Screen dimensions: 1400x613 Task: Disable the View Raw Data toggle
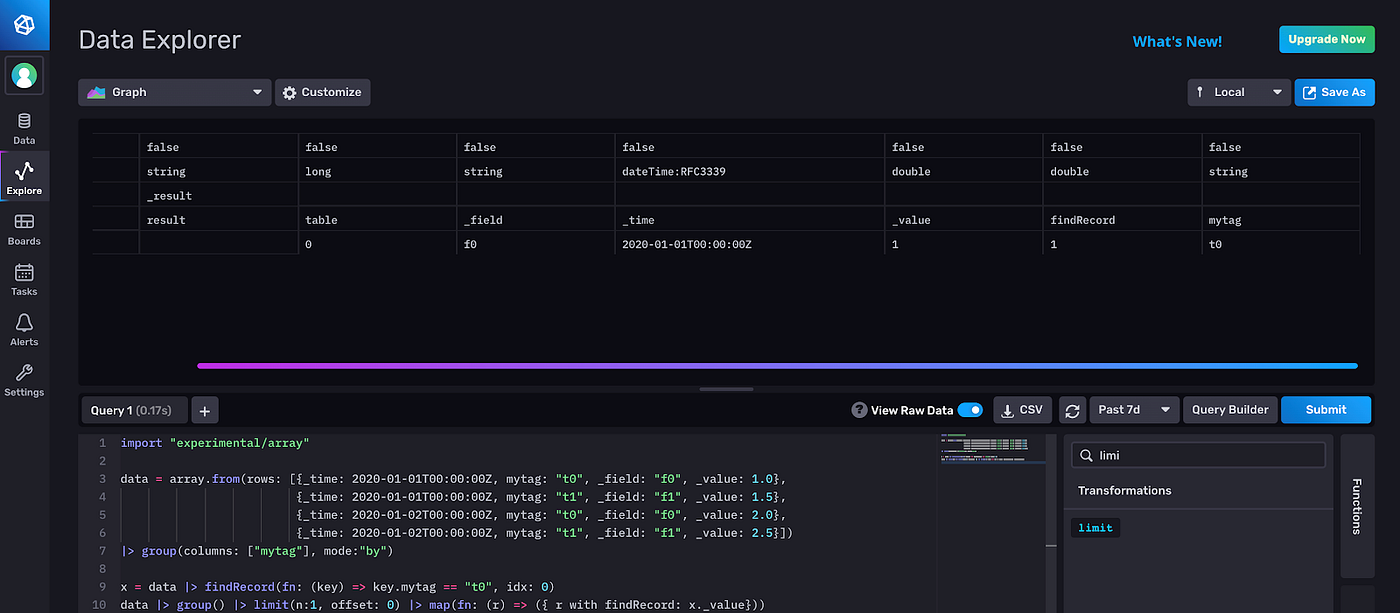969,409
